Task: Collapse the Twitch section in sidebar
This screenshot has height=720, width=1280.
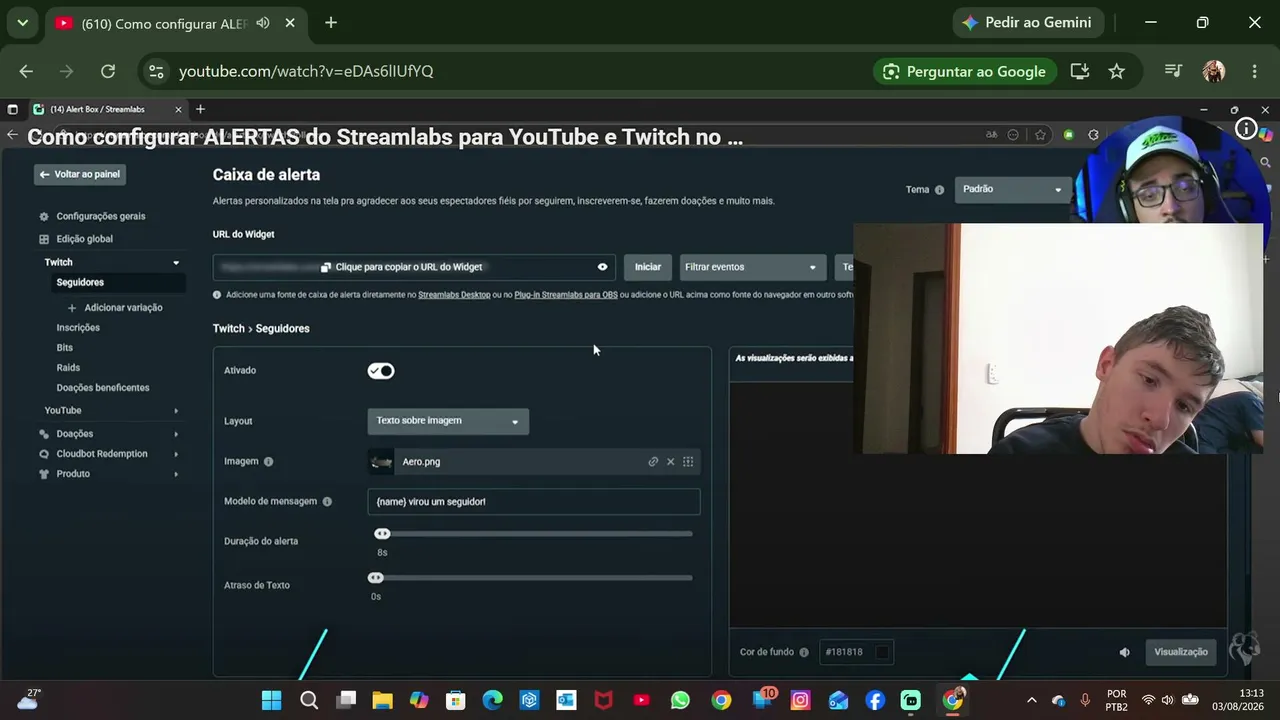Action: [176, 263]
